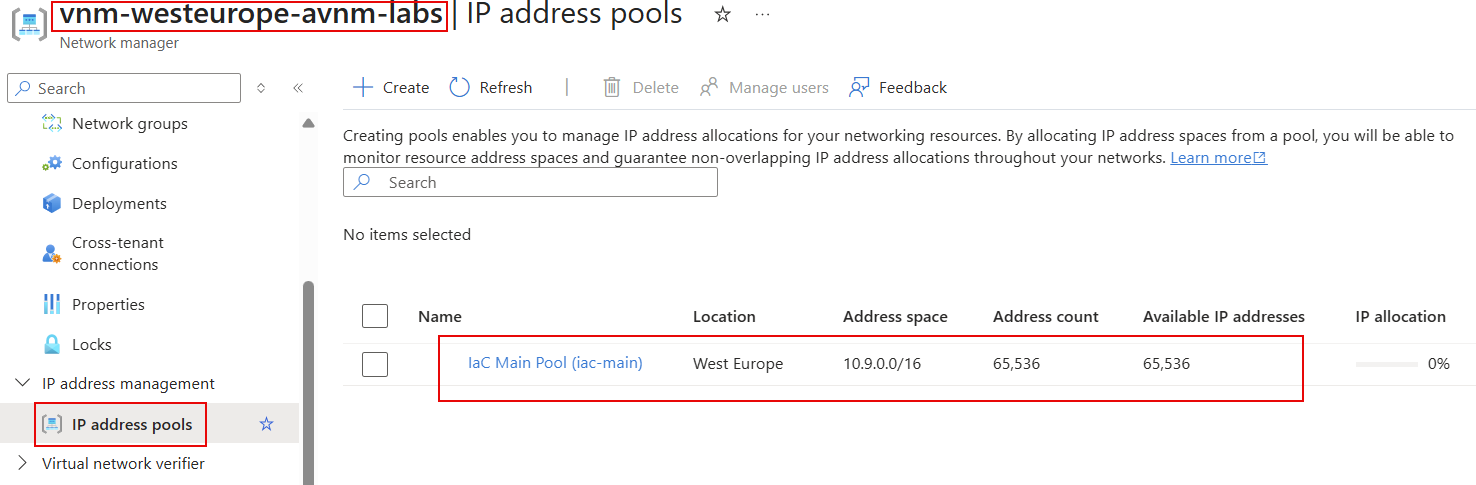The height and width of the screenshot is (485, 1476).
Task: Click the IP allocation progress bar
Action: (x=1386, y=364)
